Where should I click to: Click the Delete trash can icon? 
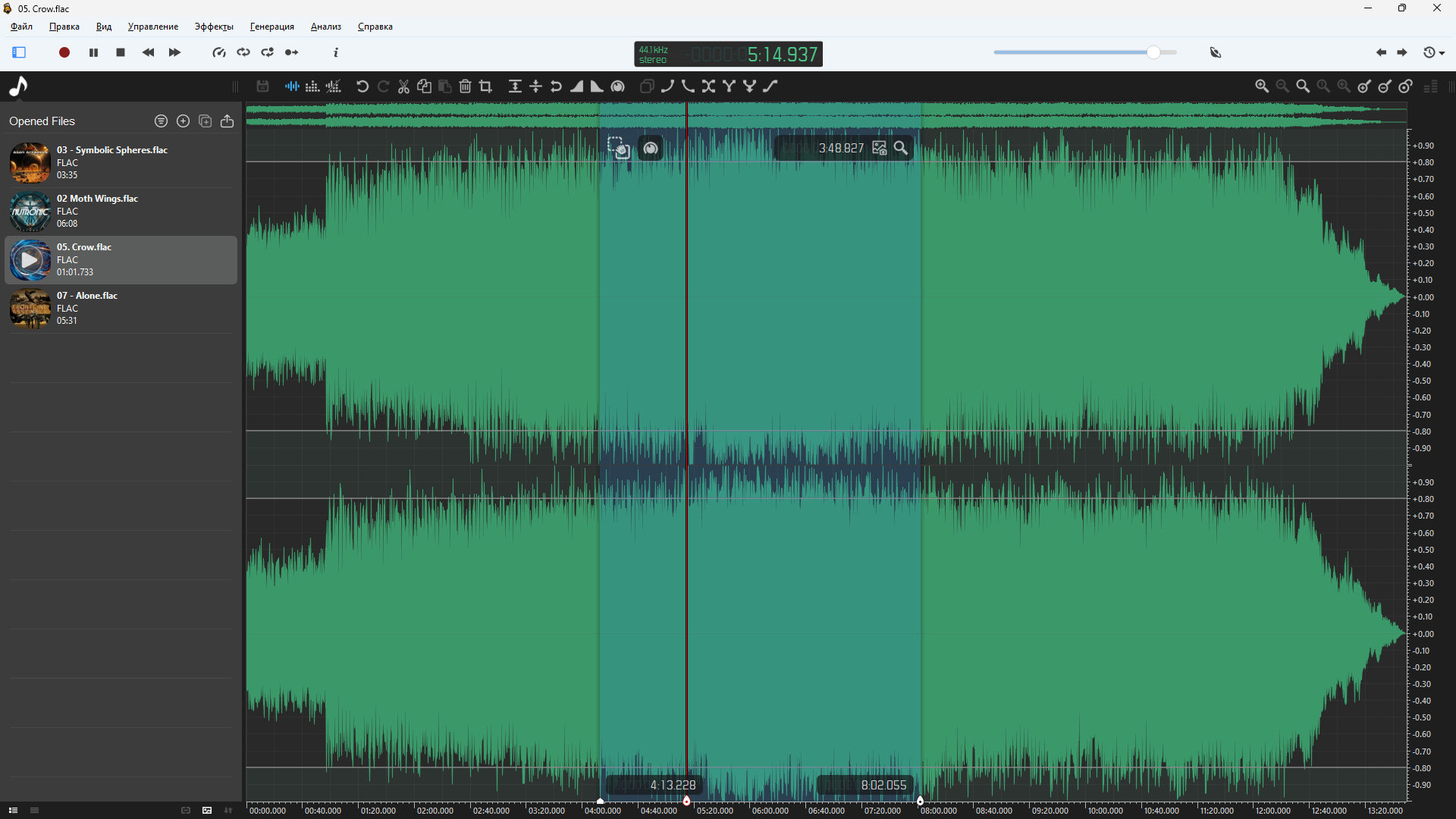tap(465, 86)
